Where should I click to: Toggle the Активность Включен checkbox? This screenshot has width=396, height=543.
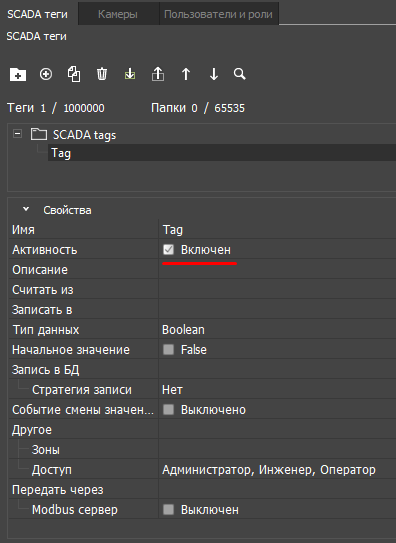pos(168,249)
